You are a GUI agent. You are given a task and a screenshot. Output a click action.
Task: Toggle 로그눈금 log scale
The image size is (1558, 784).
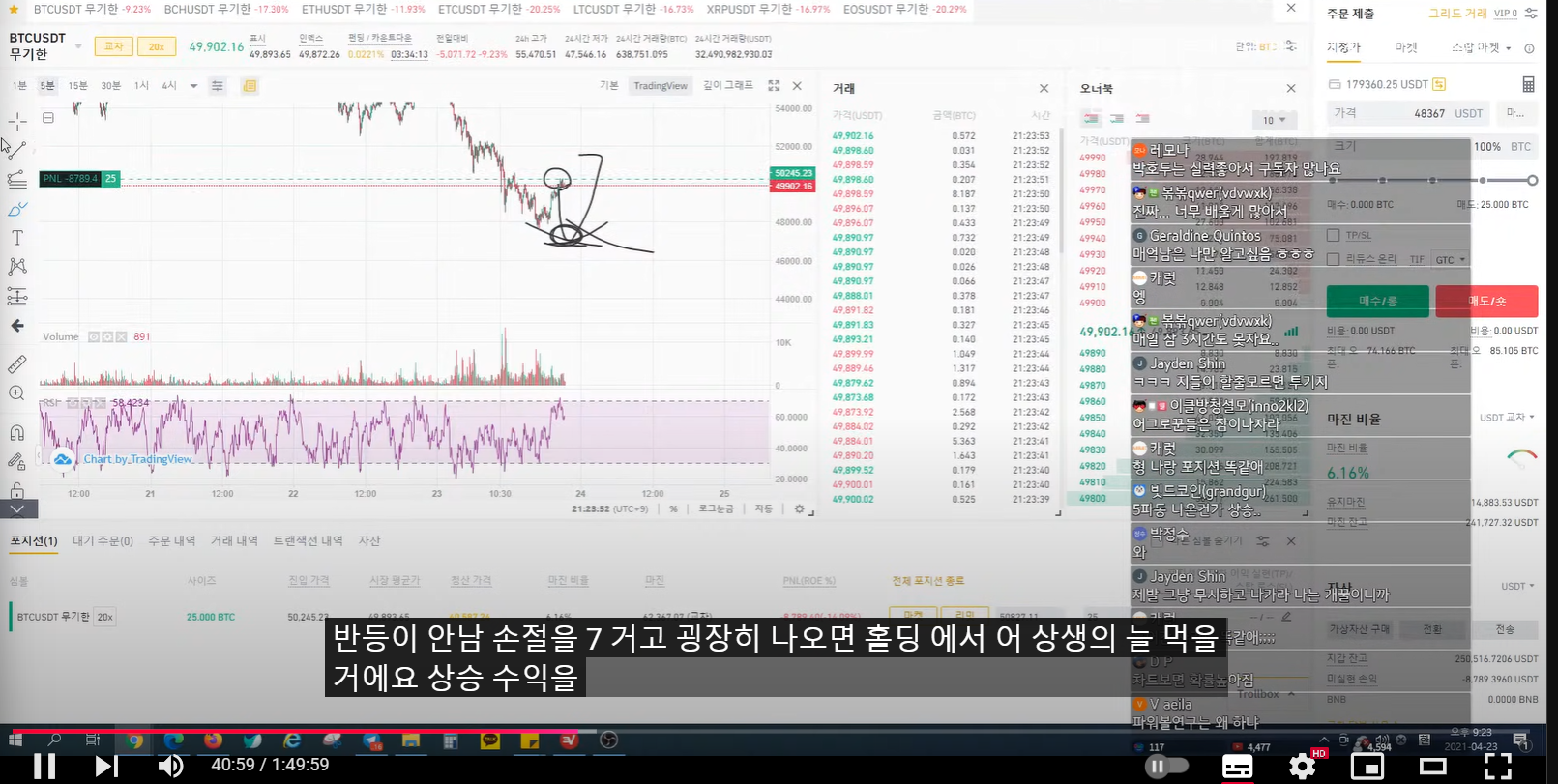716,508
